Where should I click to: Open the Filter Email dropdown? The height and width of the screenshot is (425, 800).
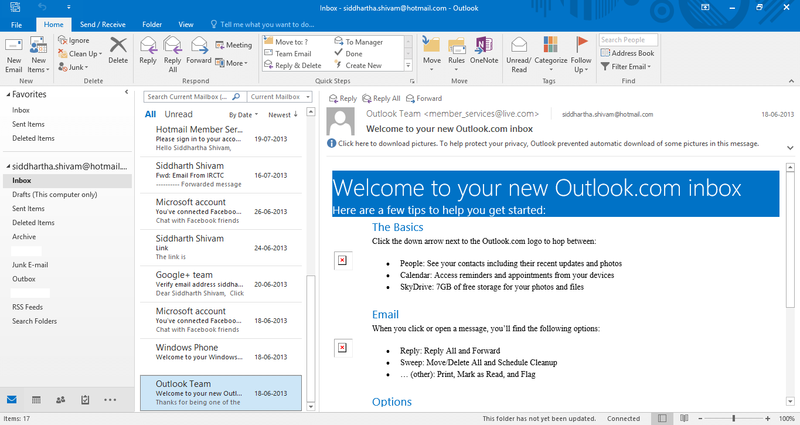click(x=626, y=66)
